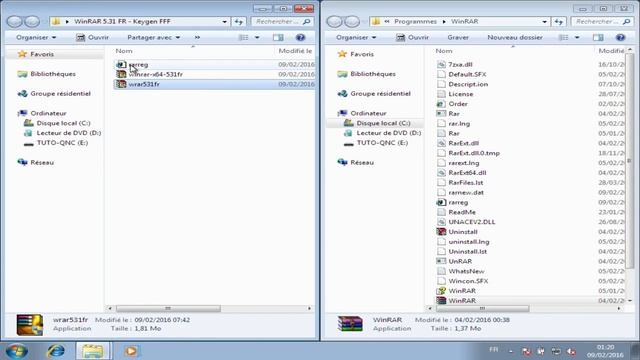This screenshot has height=360, width=640.
Task: Click forward arrow in left Explorer window
Action: [32, 21]
